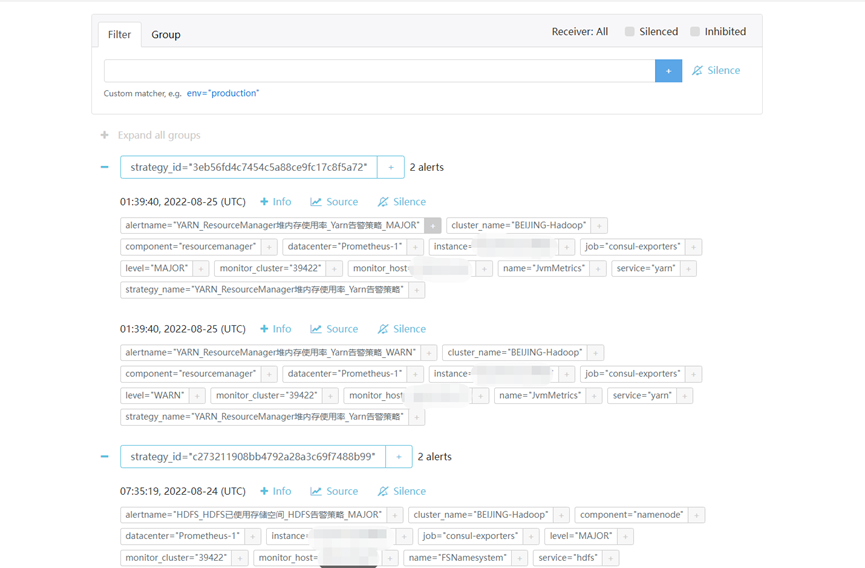865x568 pixels.
Task: Click plus next to datacenter in HDFS alert
Action: [x=253, y=537]
